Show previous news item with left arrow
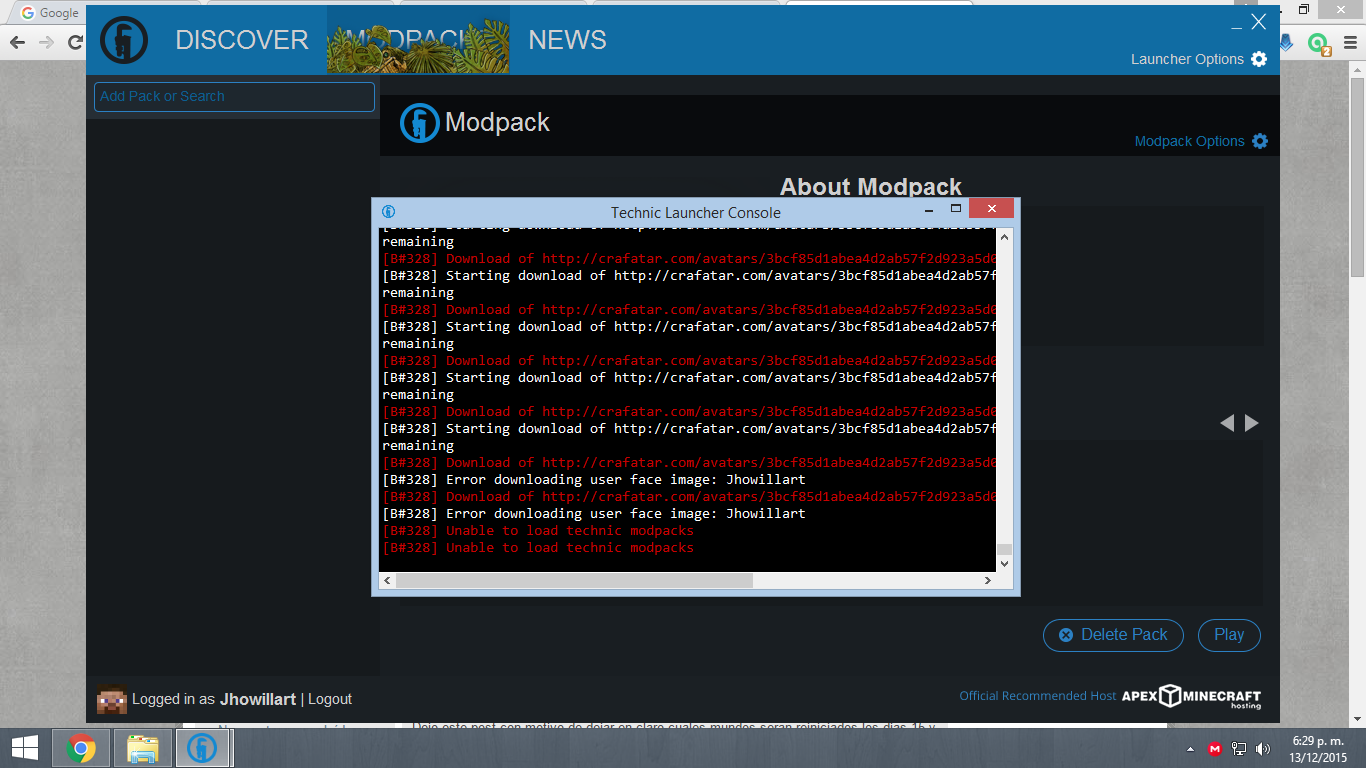The image size is (1366, 768). [1227, 423]
